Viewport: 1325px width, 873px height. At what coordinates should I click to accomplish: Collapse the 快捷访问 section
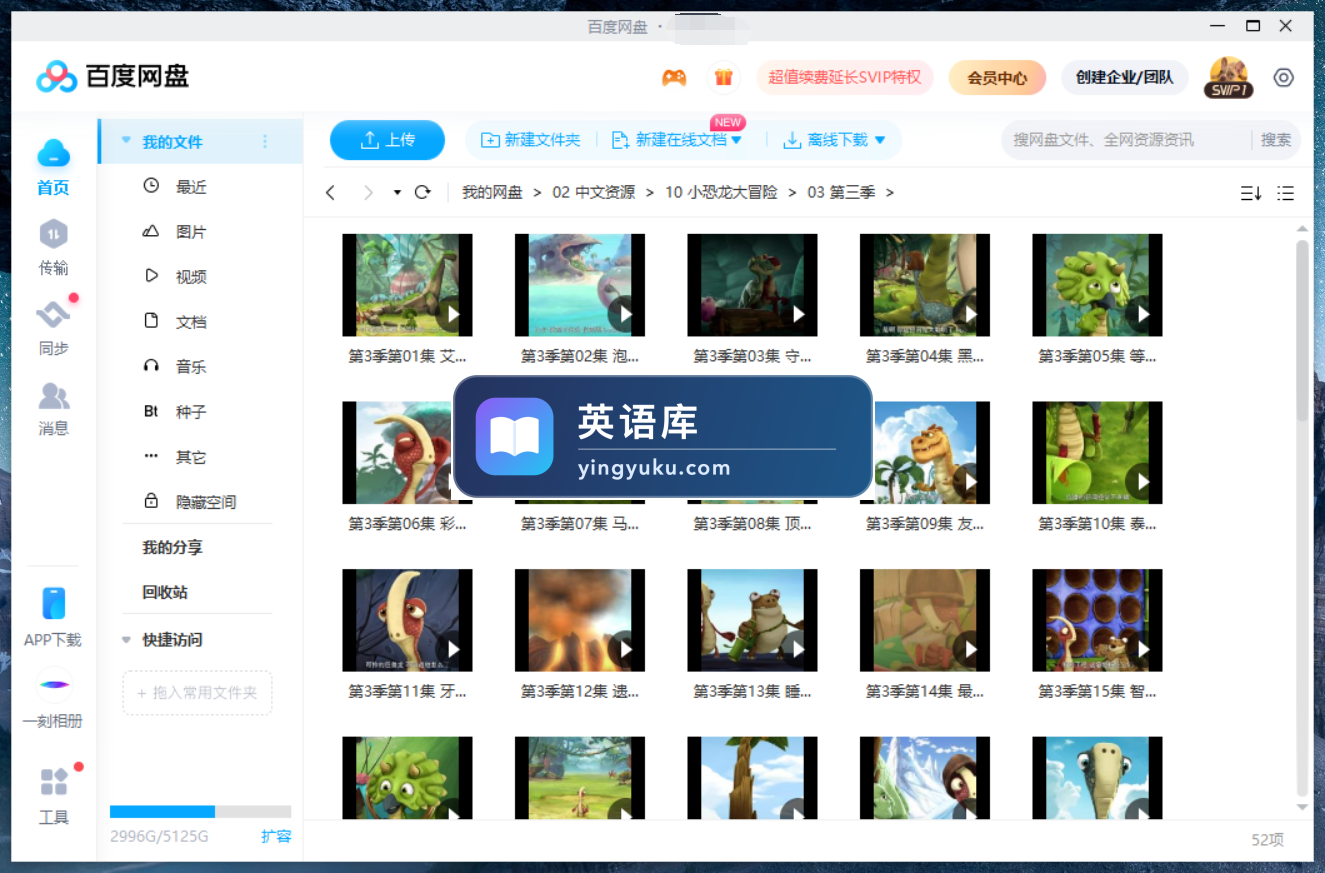pos(126,639)
